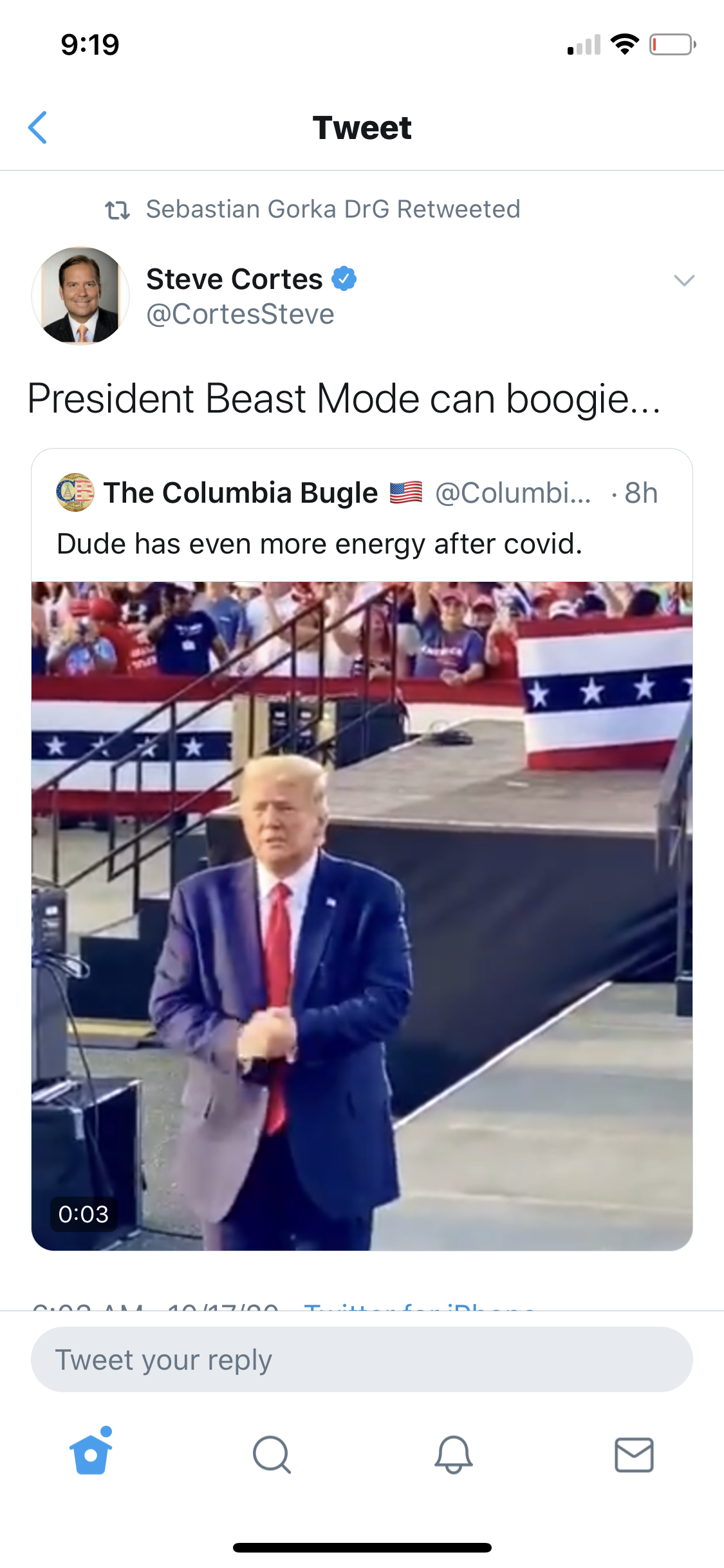Open the Search magnifier tab
Image resolution: width=724 pixels, height=1568 pixels.
pos(272,1455)
